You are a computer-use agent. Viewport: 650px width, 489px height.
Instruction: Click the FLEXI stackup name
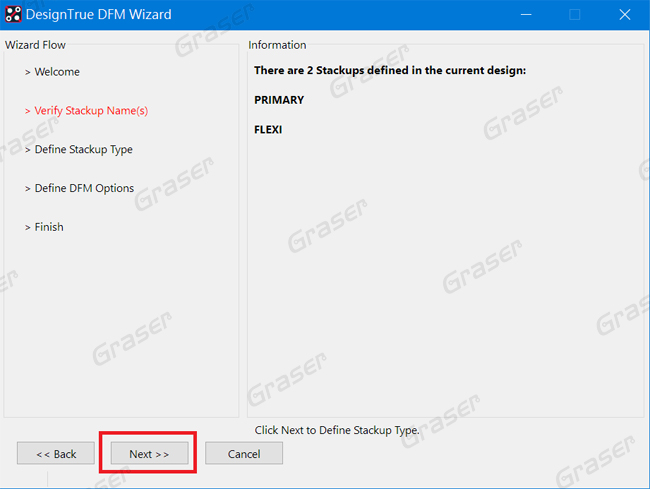[x=268, y=130]
